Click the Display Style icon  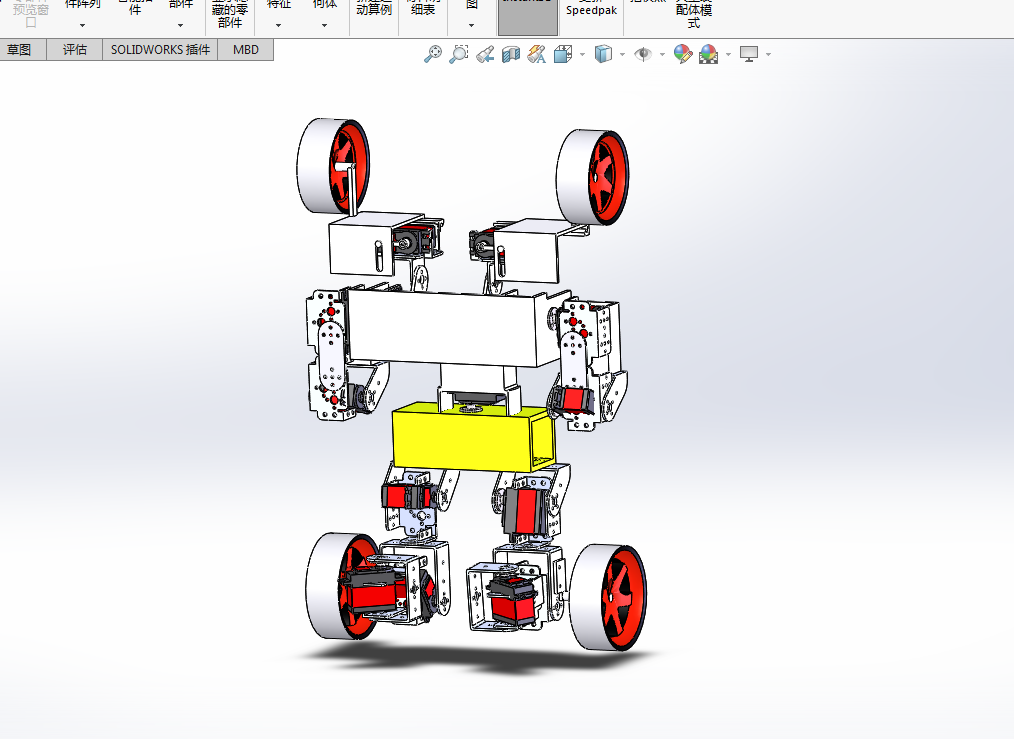pos(603,54)
